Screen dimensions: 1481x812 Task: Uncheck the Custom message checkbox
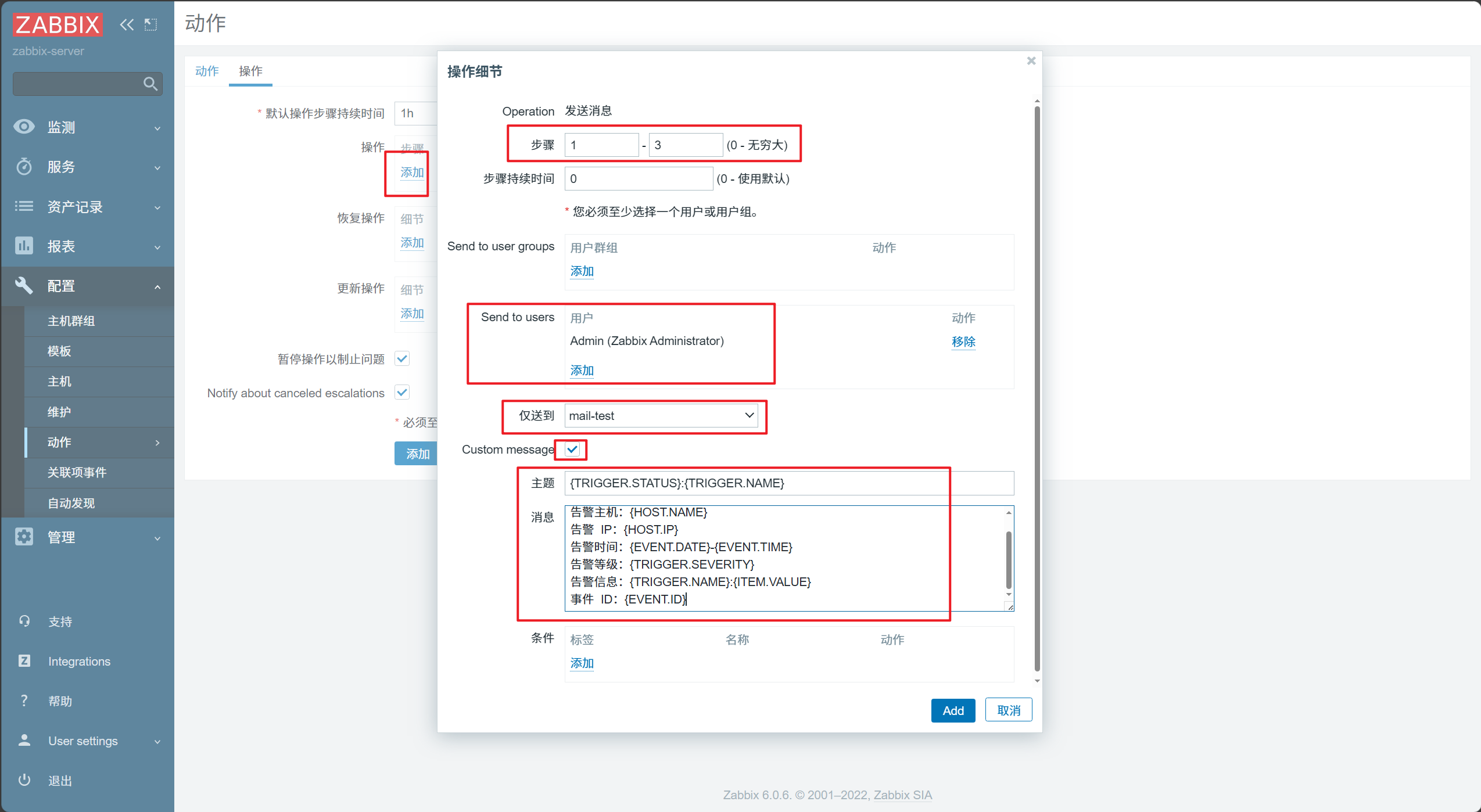point(572,449)
